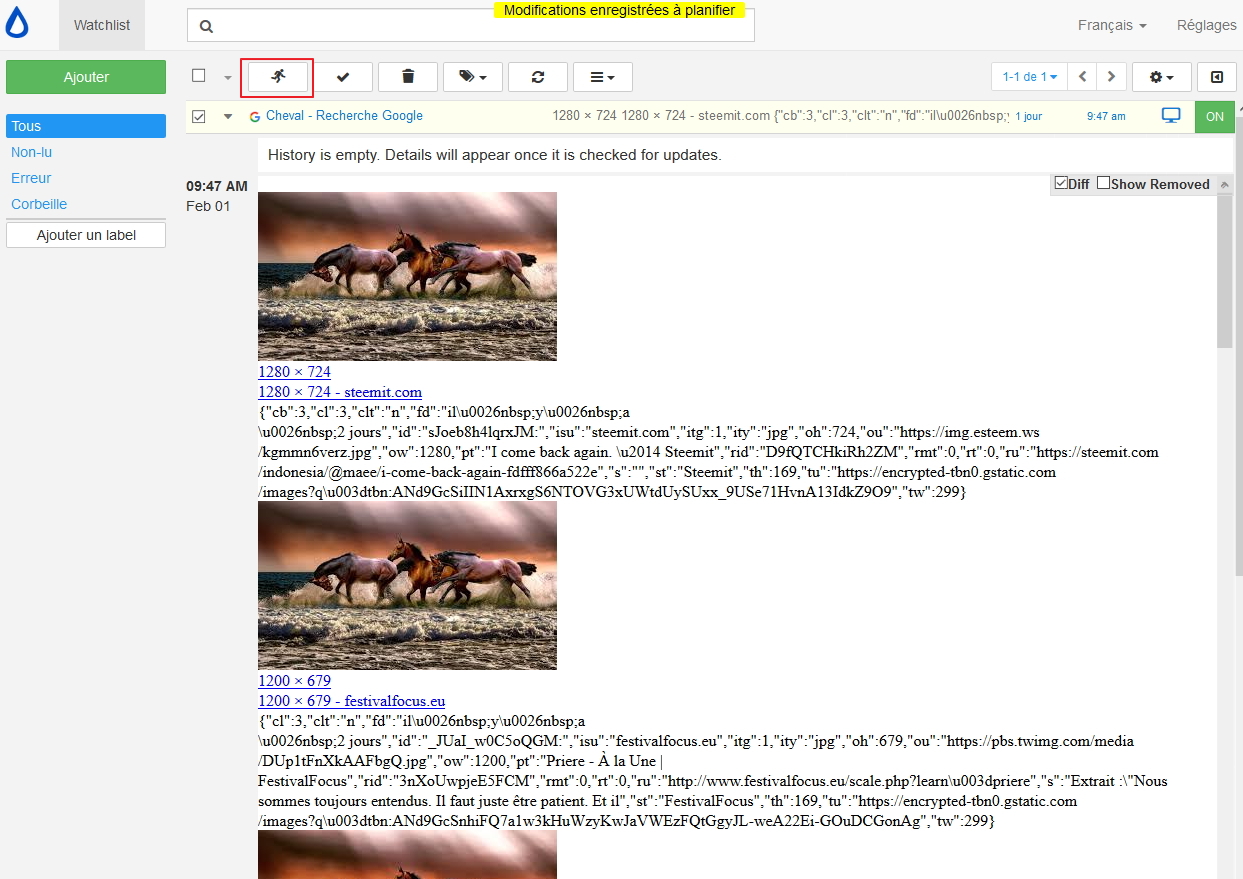Toggle the Diff checkbox

tap(1061, 183)
